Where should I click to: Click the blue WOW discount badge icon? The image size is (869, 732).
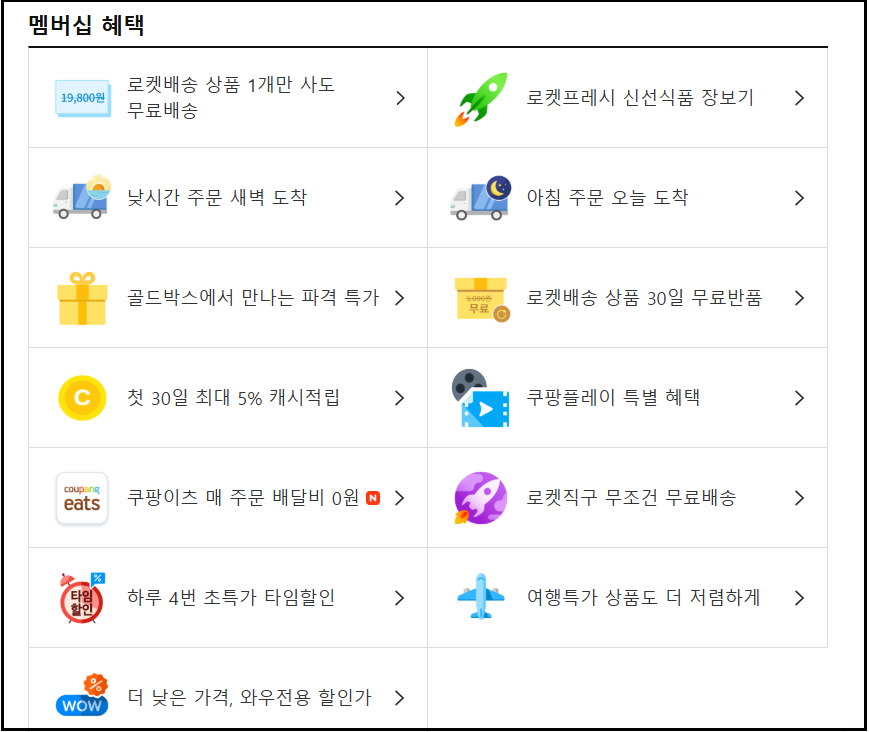coord(82,695)
